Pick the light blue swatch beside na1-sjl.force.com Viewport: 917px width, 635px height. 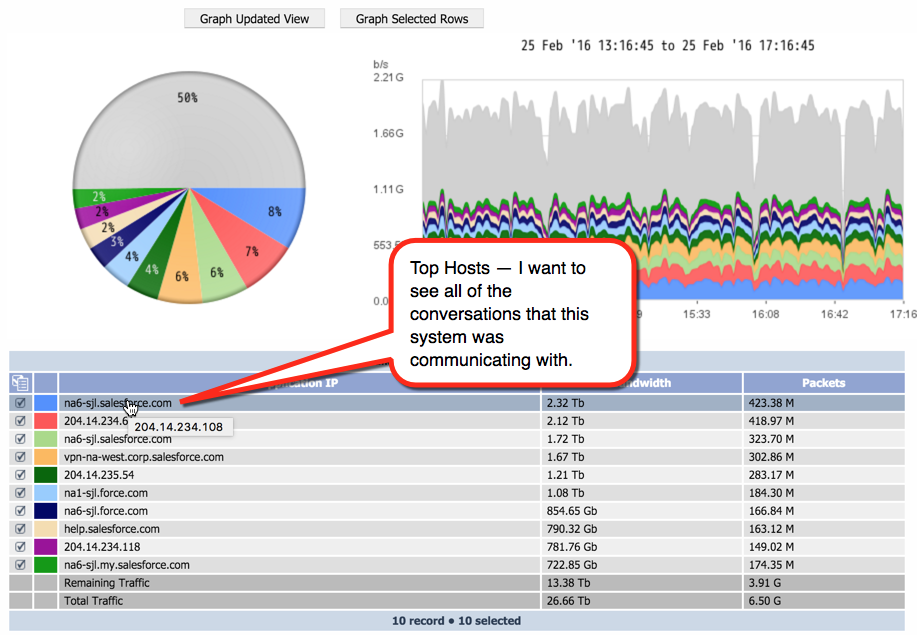coord(46,493)
